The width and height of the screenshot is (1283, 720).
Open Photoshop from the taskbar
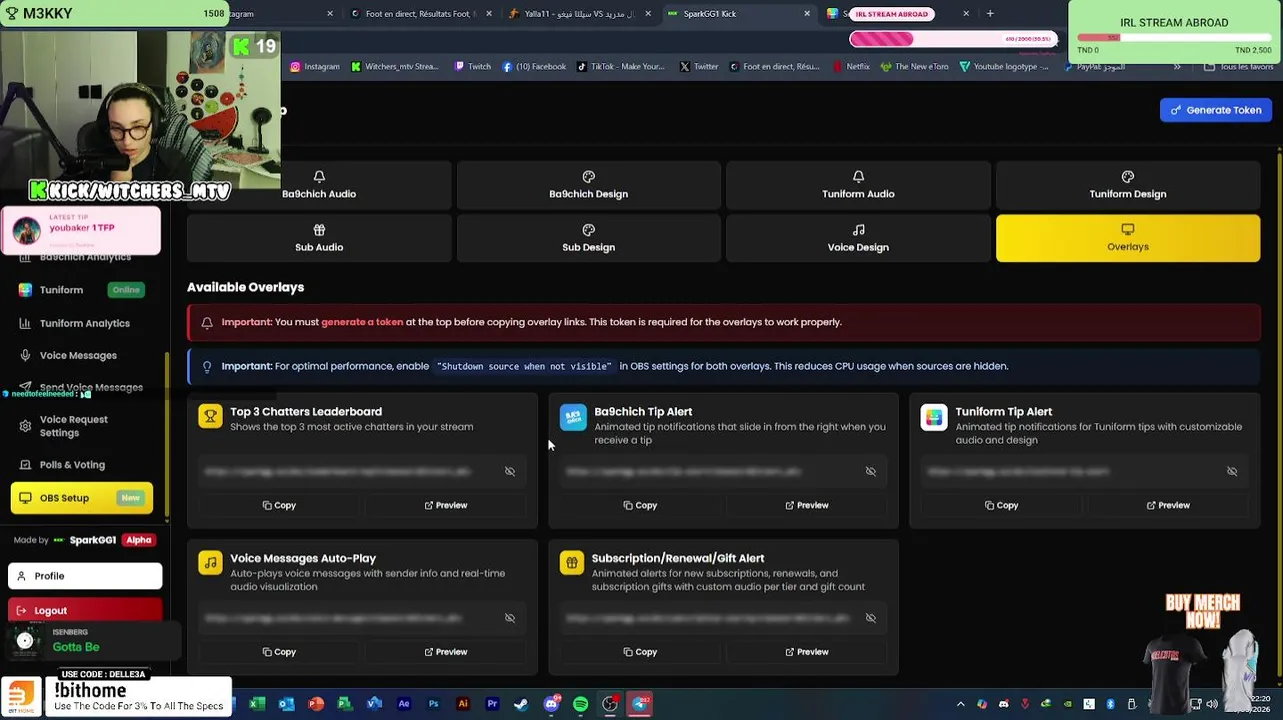pos(433,704)
